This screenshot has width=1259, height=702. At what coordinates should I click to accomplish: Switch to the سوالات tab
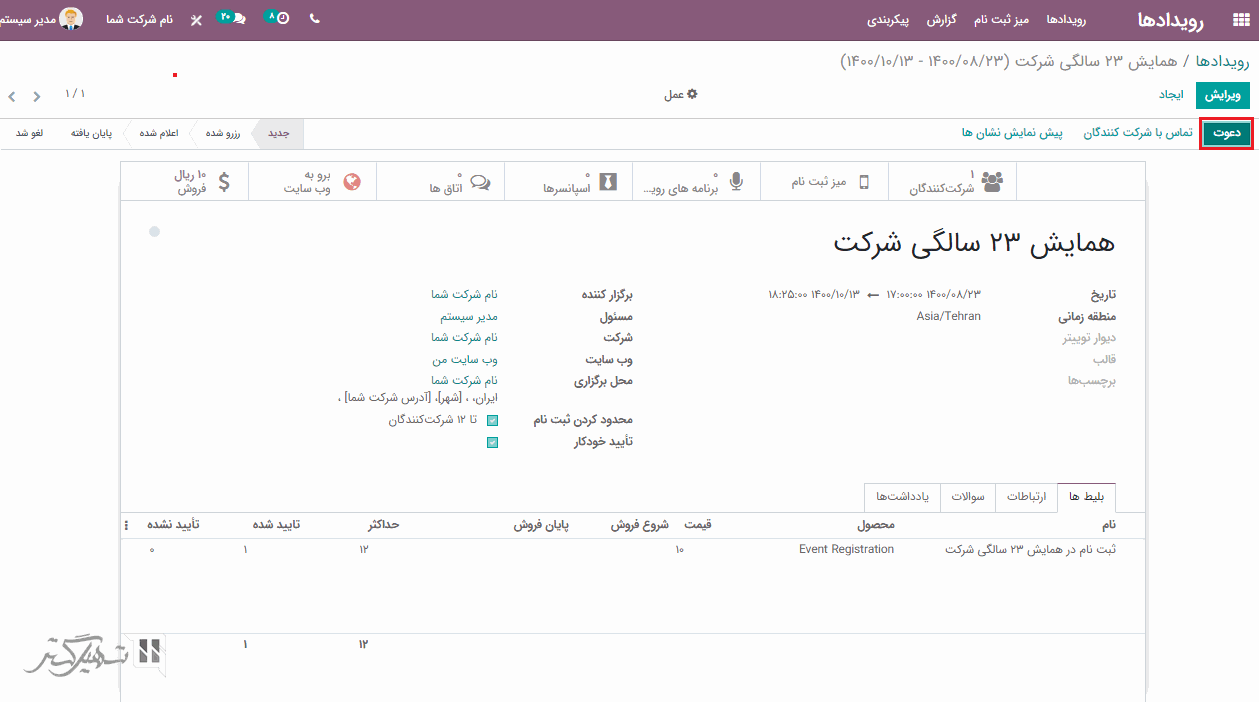(x=970, y=497)
